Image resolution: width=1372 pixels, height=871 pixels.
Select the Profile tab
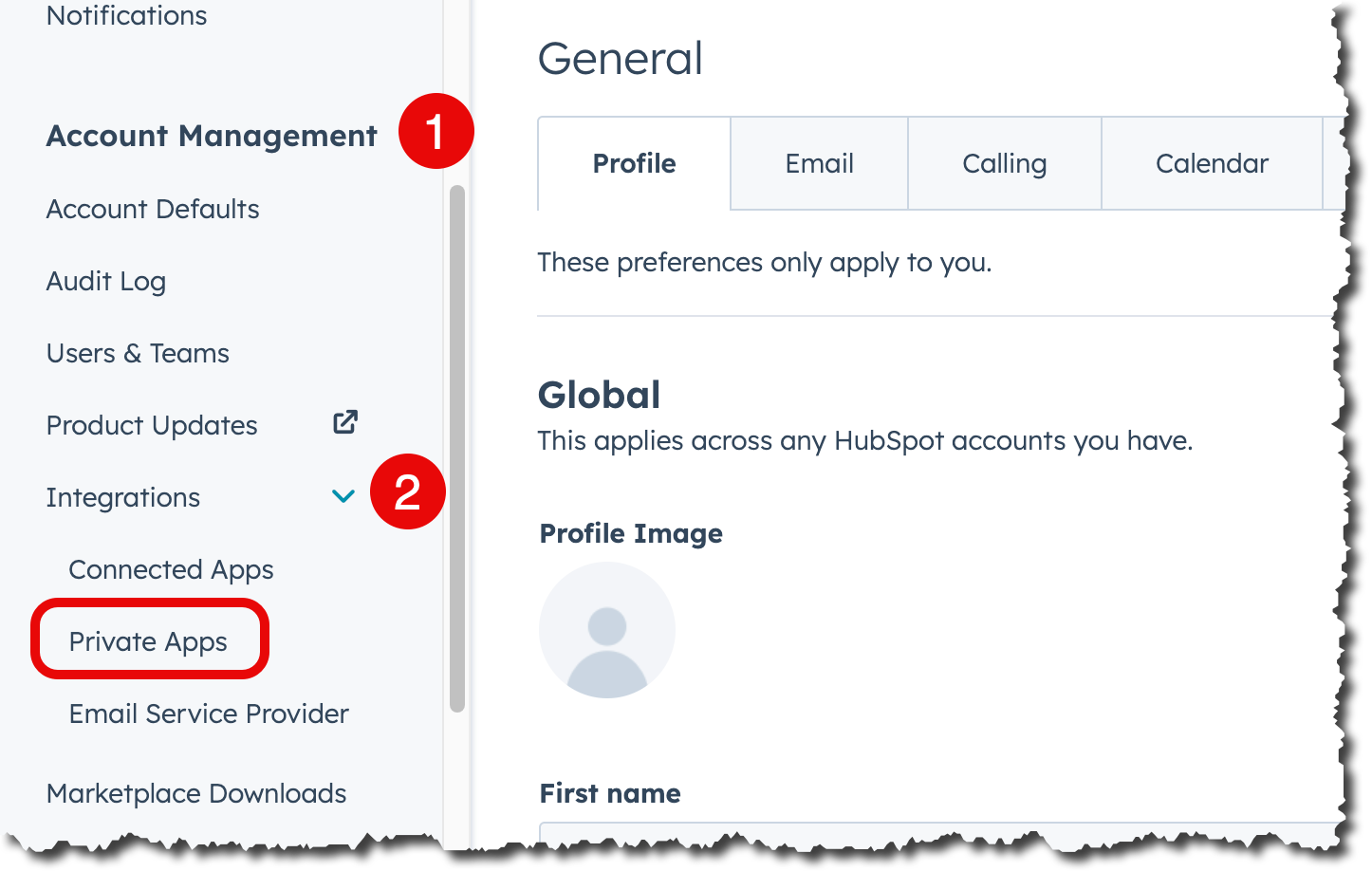click(x=634, y=163)
